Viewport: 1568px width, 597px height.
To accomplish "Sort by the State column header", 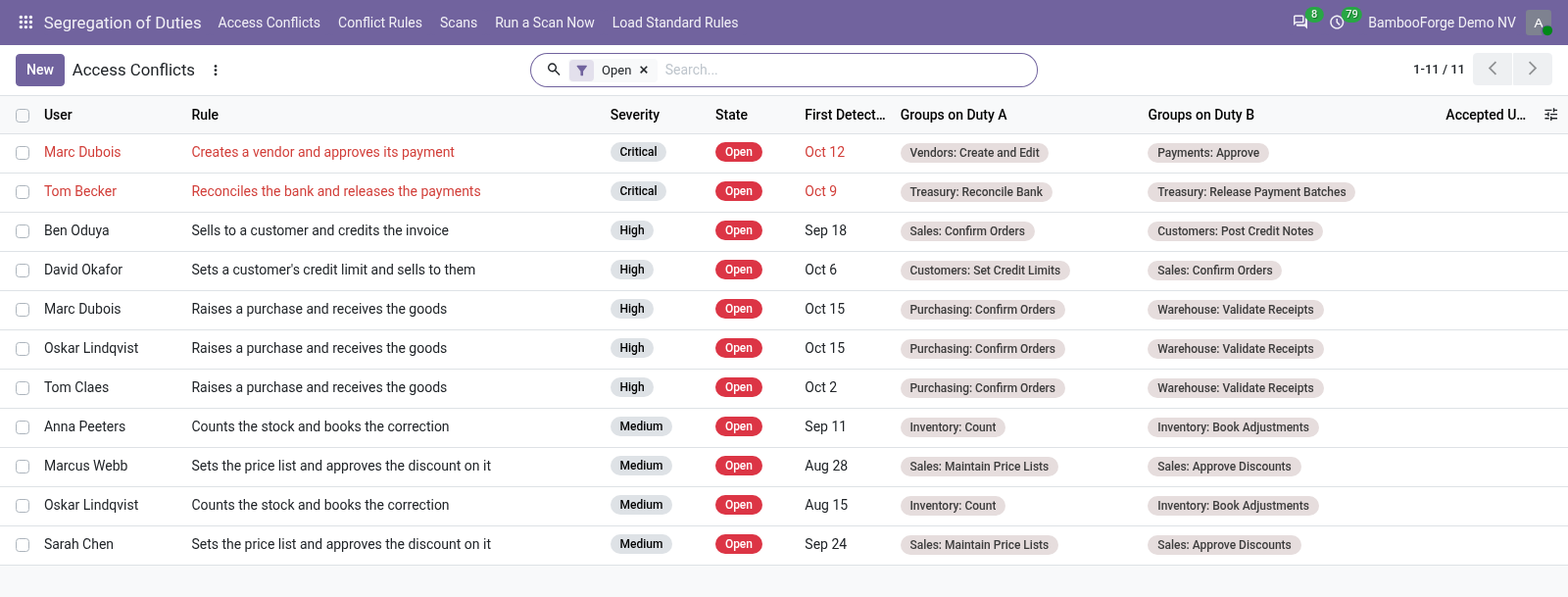I will [731, 115].
